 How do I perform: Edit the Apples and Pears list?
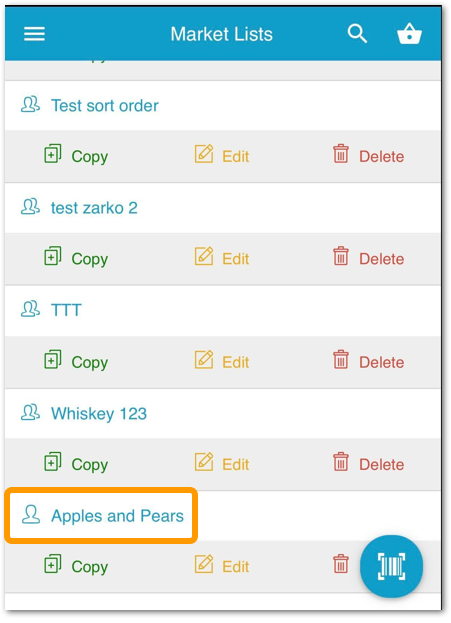pos(222,565)
